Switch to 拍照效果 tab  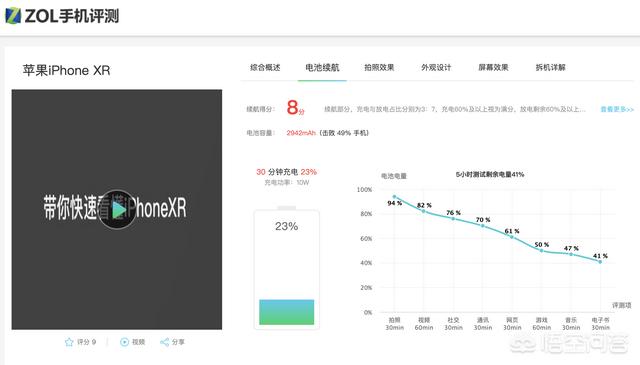(x=379, y=67)
